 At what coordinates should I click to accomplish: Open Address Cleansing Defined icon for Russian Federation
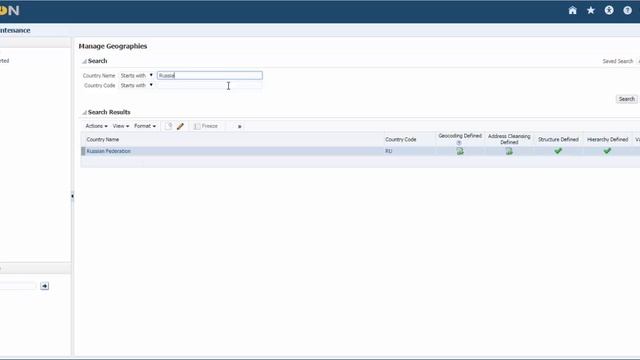tap(509, 151)
